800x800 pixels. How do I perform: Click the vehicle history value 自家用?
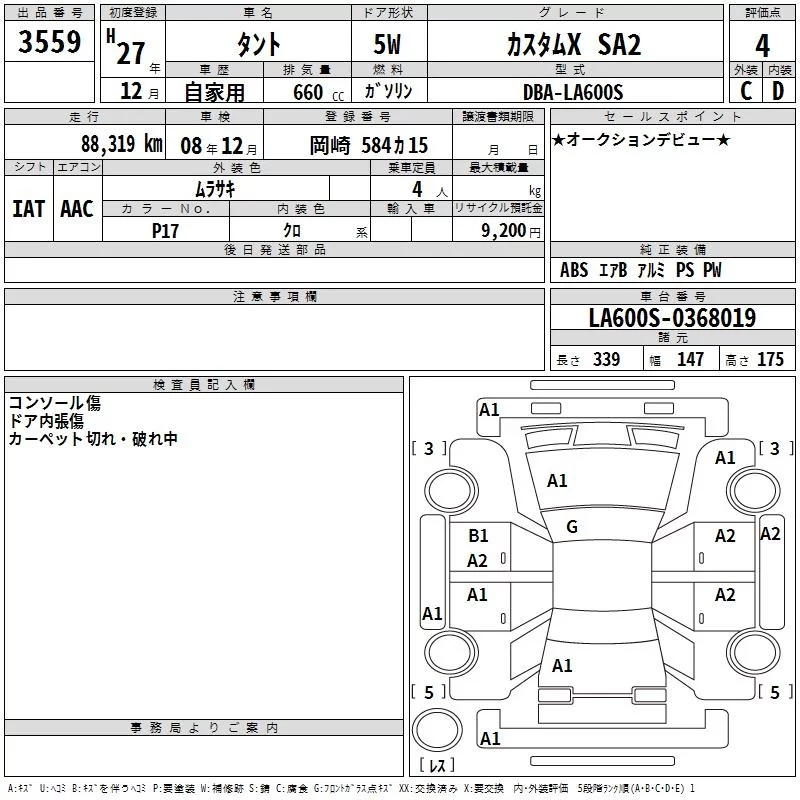pyautogui.click(x=214, y=92)
